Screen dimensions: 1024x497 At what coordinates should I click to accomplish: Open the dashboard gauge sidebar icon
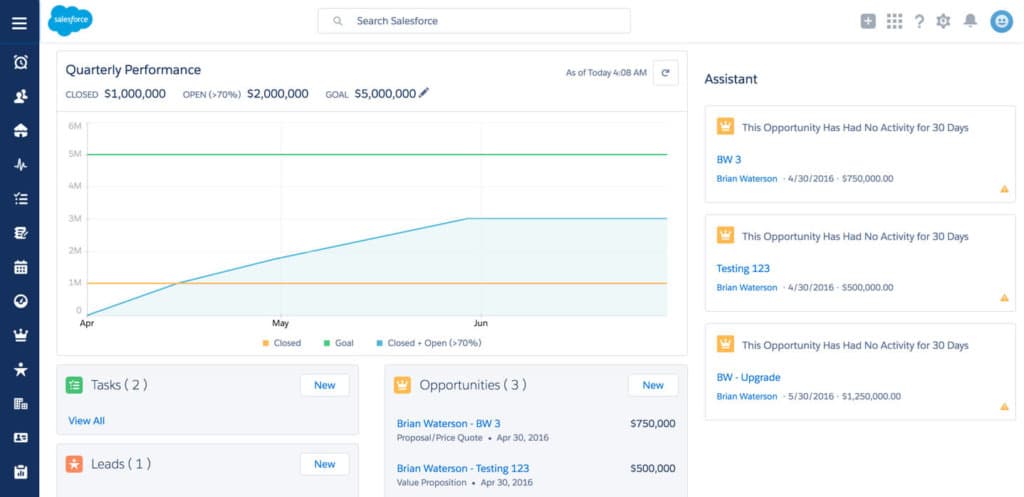pyautogui.click(x=20, y=301)
